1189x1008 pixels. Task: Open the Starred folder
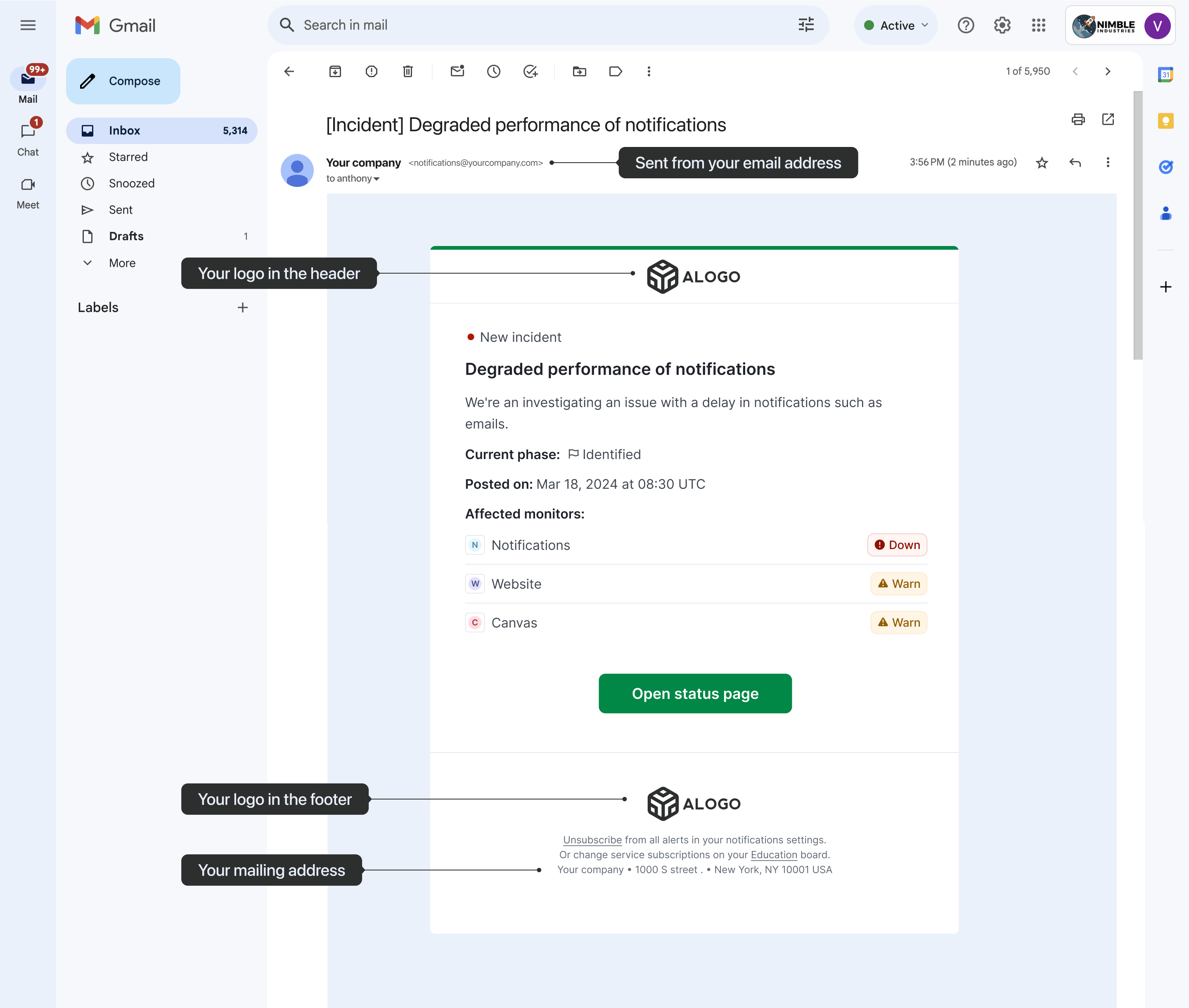128,157
